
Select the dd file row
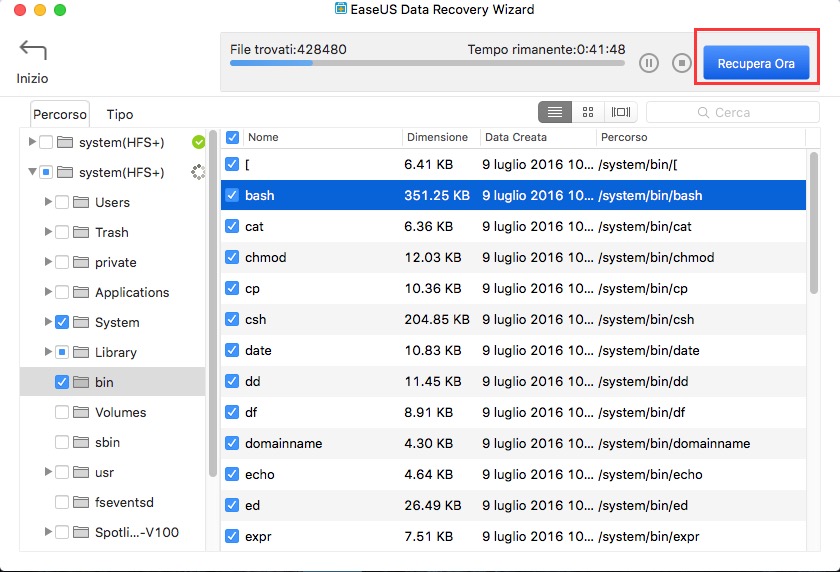[x=513, y=381]
